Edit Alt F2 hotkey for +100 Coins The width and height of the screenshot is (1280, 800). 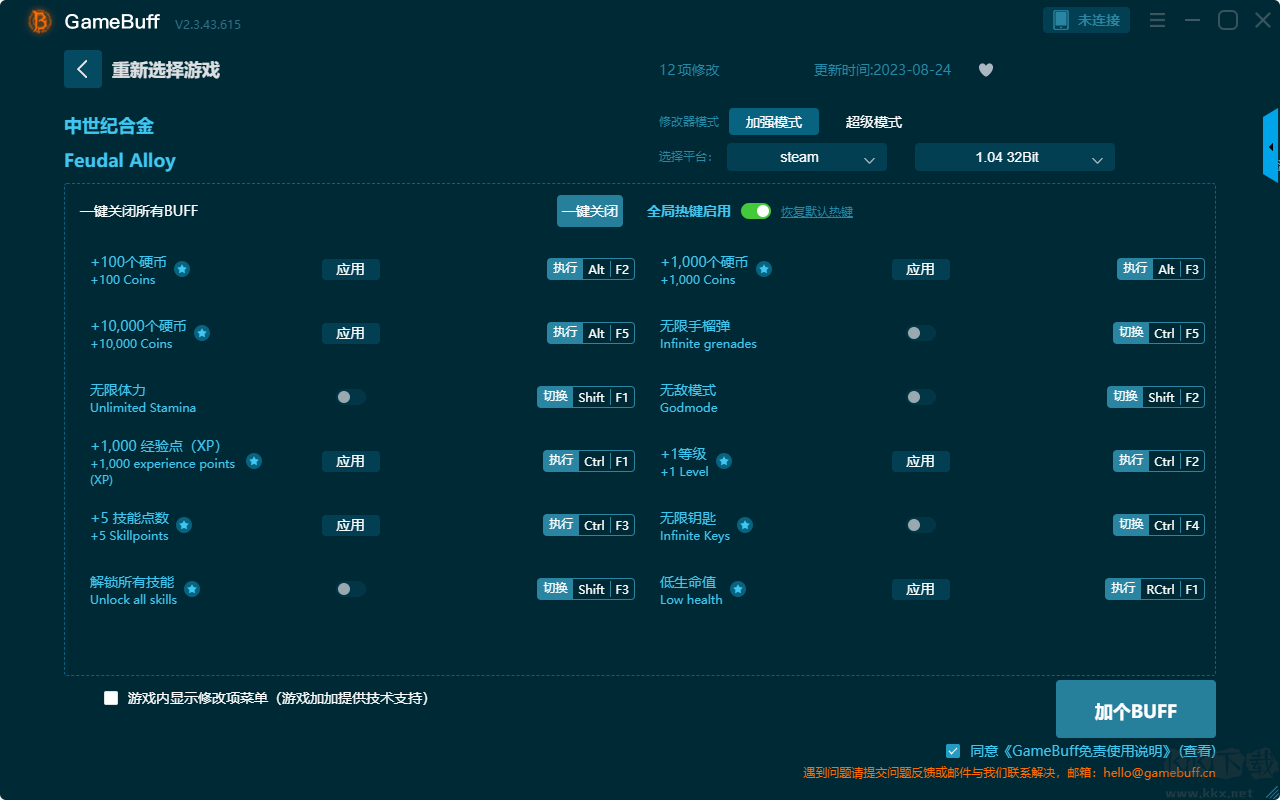click(591, 269)
